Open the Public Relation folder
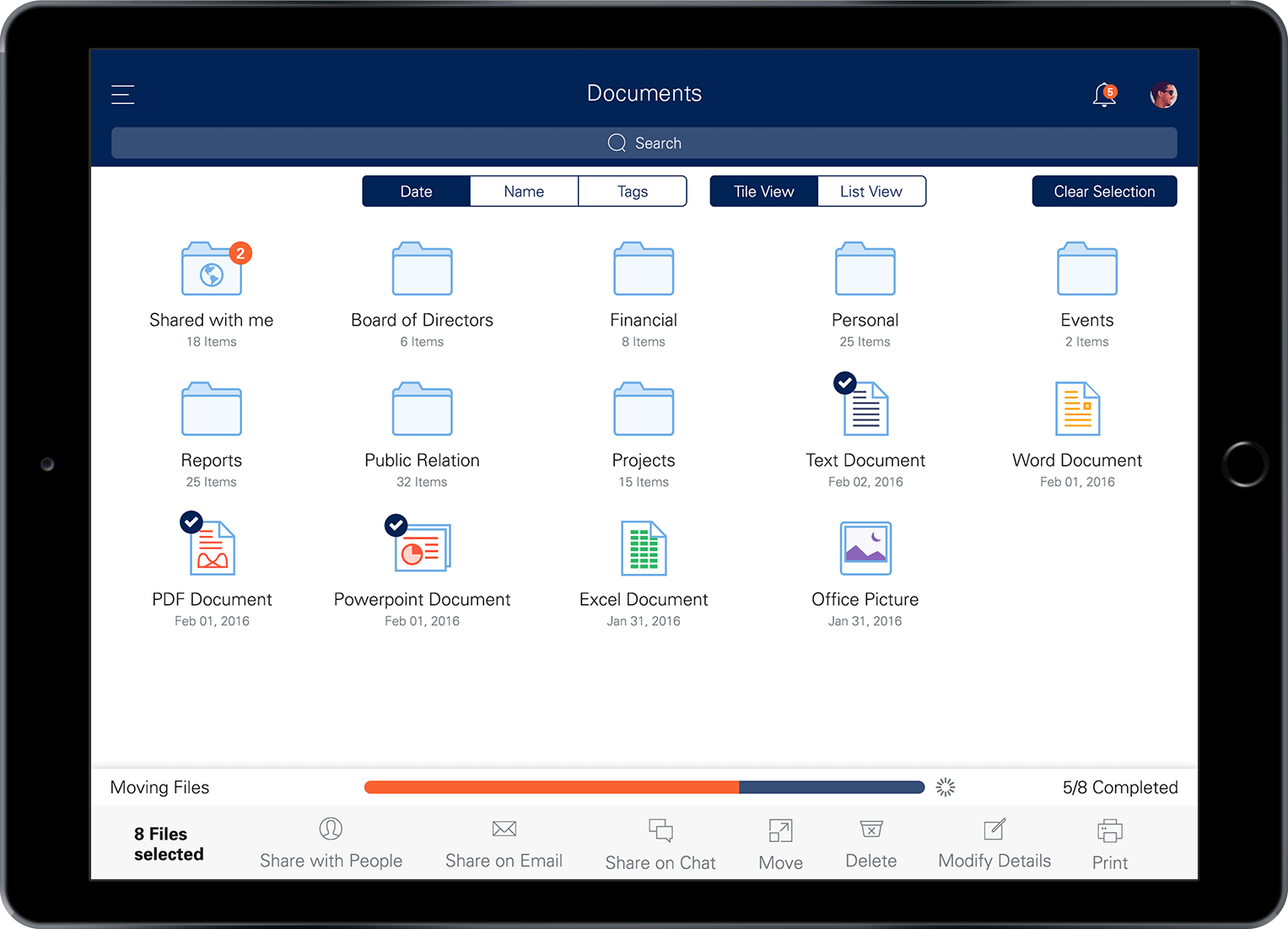 click(x=422, y=408)
